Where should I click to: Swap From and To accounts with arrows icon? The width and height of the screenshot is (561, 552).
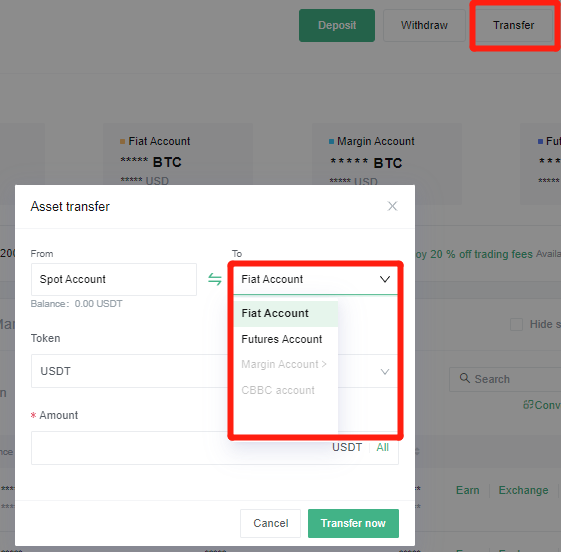pos(215,279)
